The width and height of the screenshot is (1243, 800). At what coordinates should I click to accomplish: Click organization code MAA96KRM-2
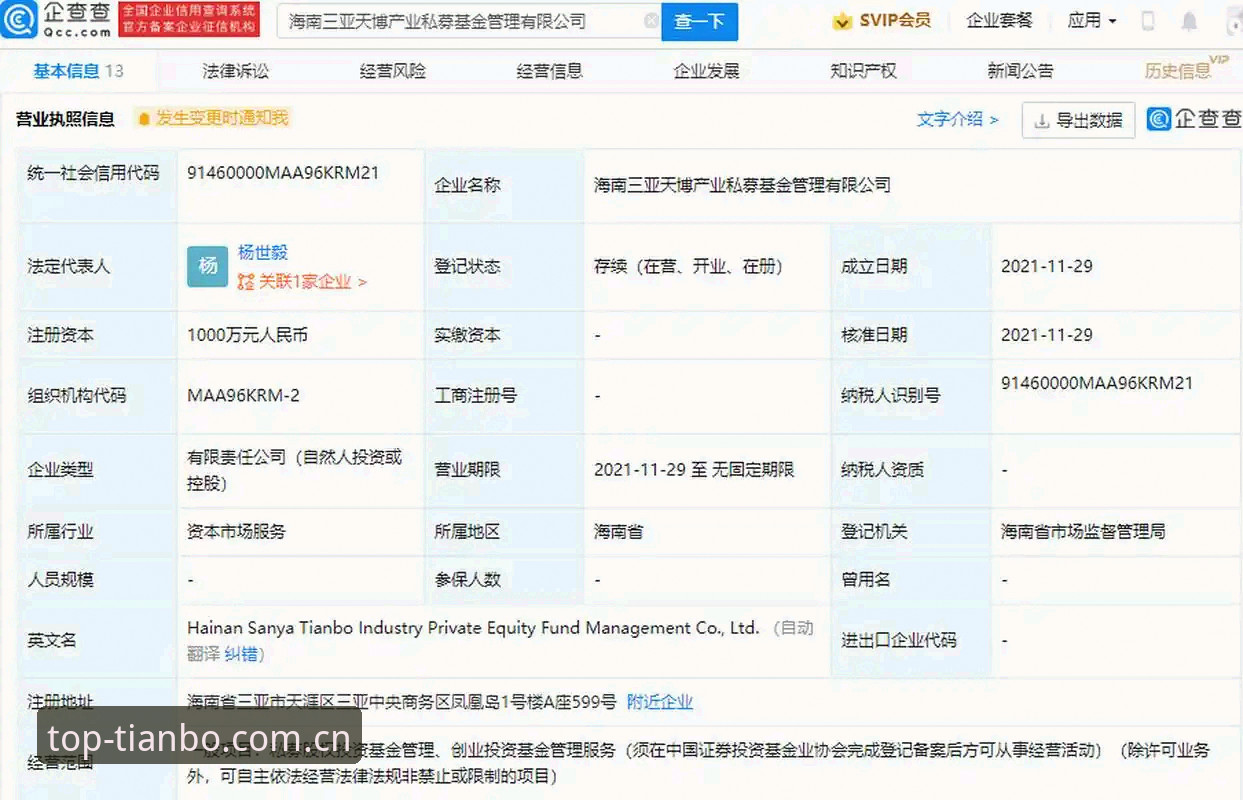(x=243, y=395)
